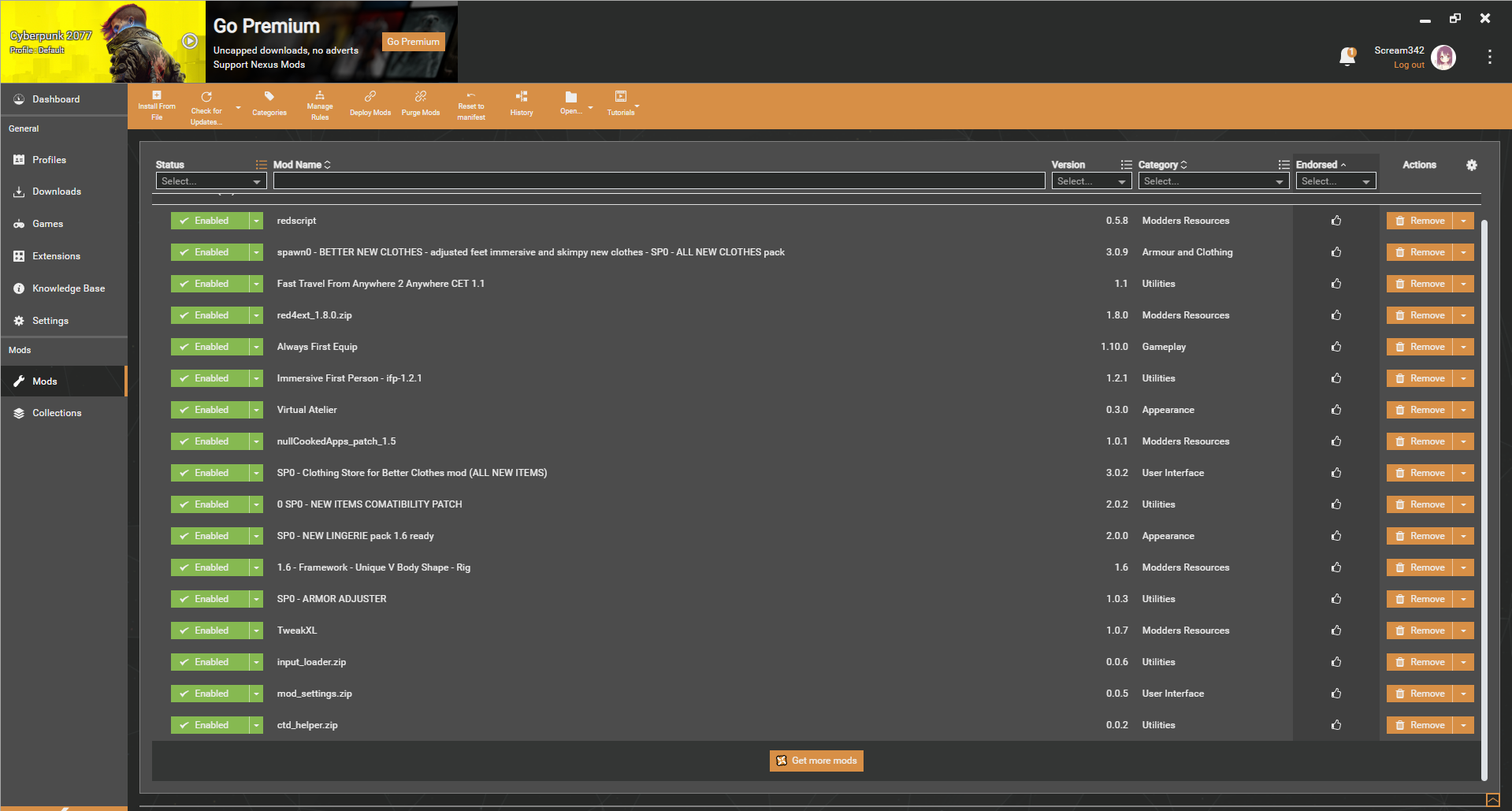Viewport: 1512px width, 811px height.
Task: Endorse input_loader.zip thumbs-up
Action: coord(1336,662)
